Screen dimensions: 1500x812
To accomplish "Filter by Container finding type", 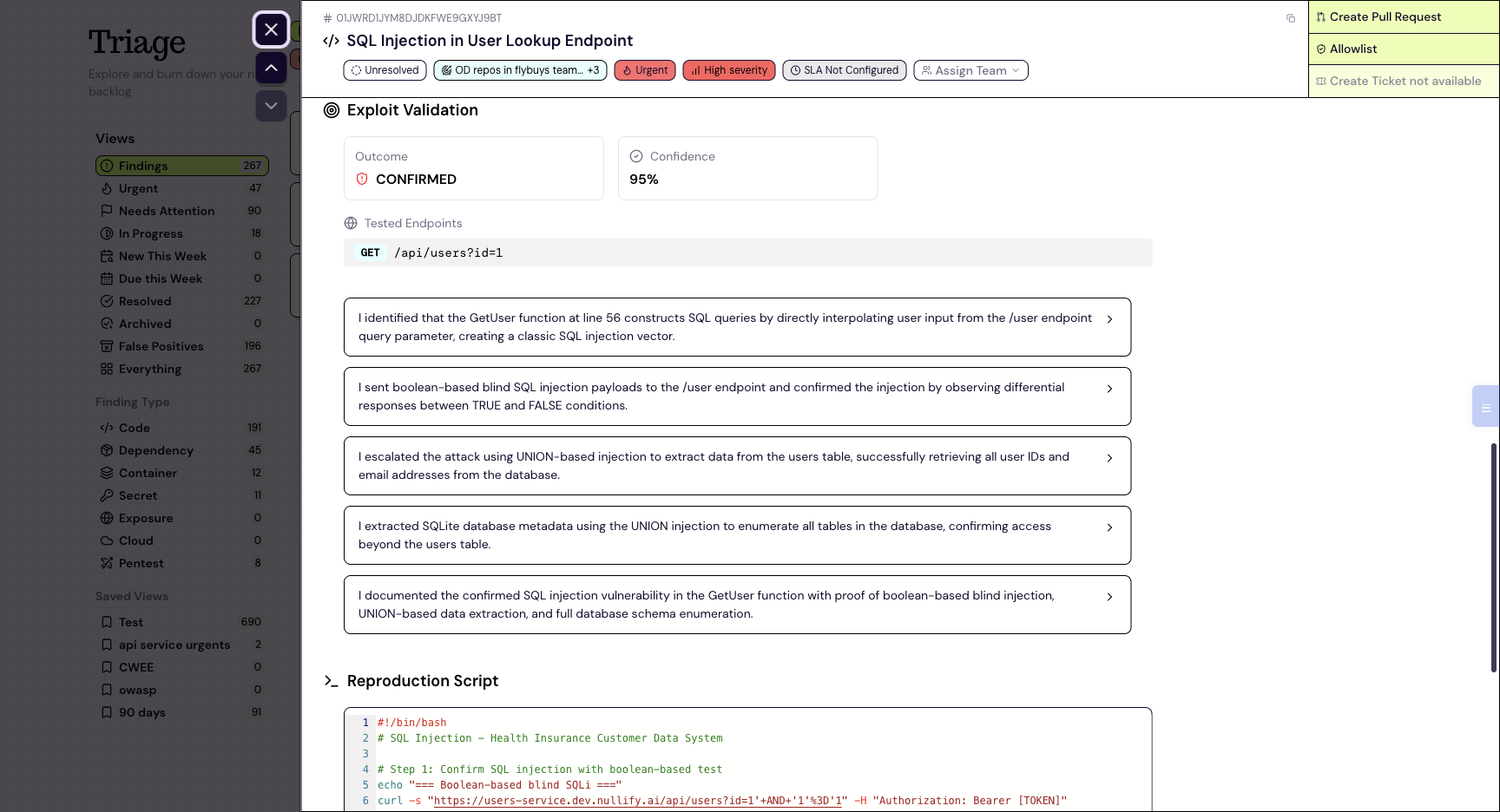I will (x=181, y=473).
